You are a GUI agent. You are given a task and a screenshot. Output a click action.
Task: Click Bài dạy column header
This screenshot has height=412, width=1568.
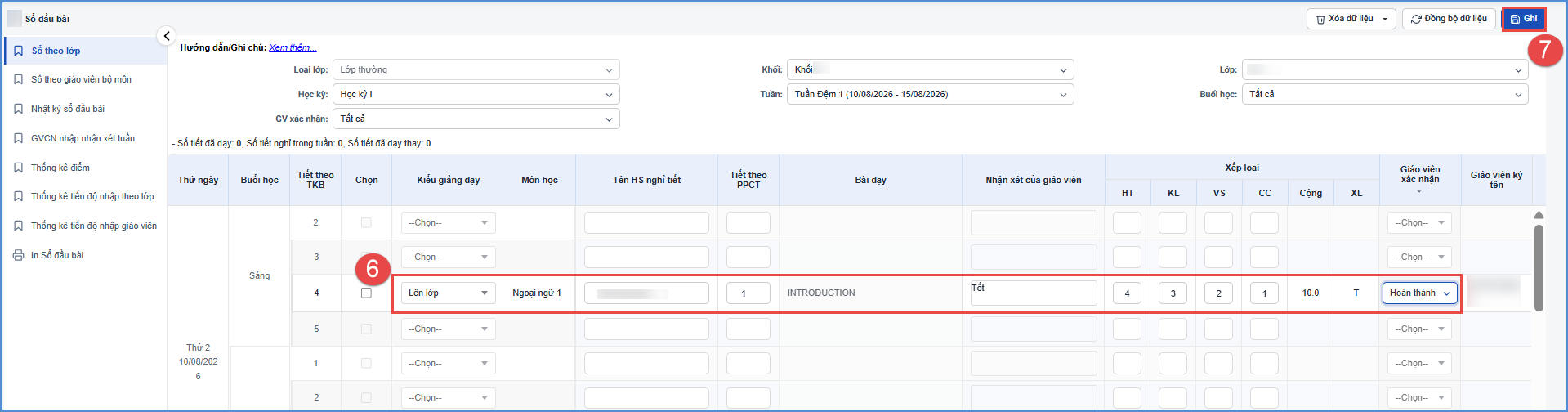click(x=871, y=180)
